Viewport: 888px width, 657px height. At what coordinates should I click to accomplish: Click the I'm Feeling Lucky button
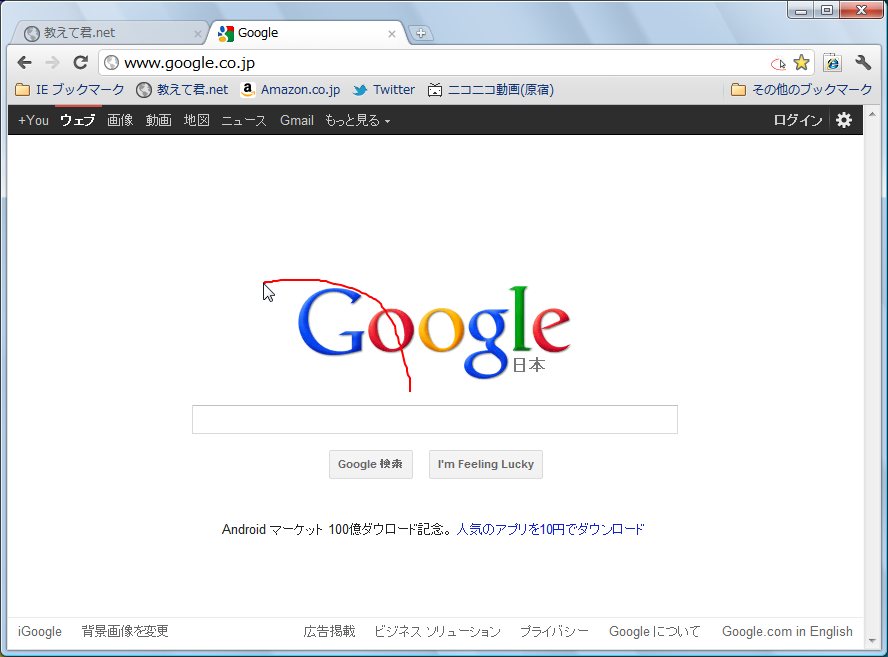tap(486, 464)
